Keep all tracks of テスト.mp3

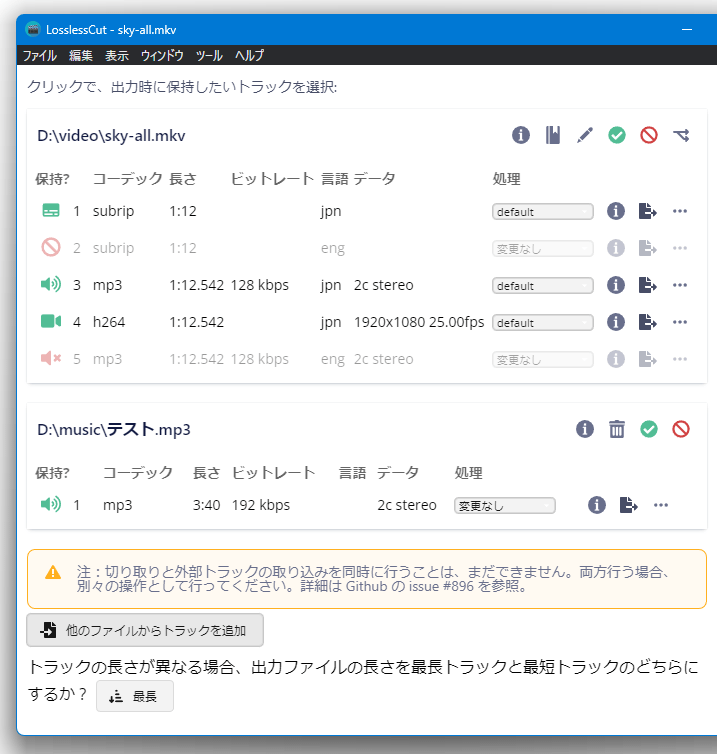649,429
